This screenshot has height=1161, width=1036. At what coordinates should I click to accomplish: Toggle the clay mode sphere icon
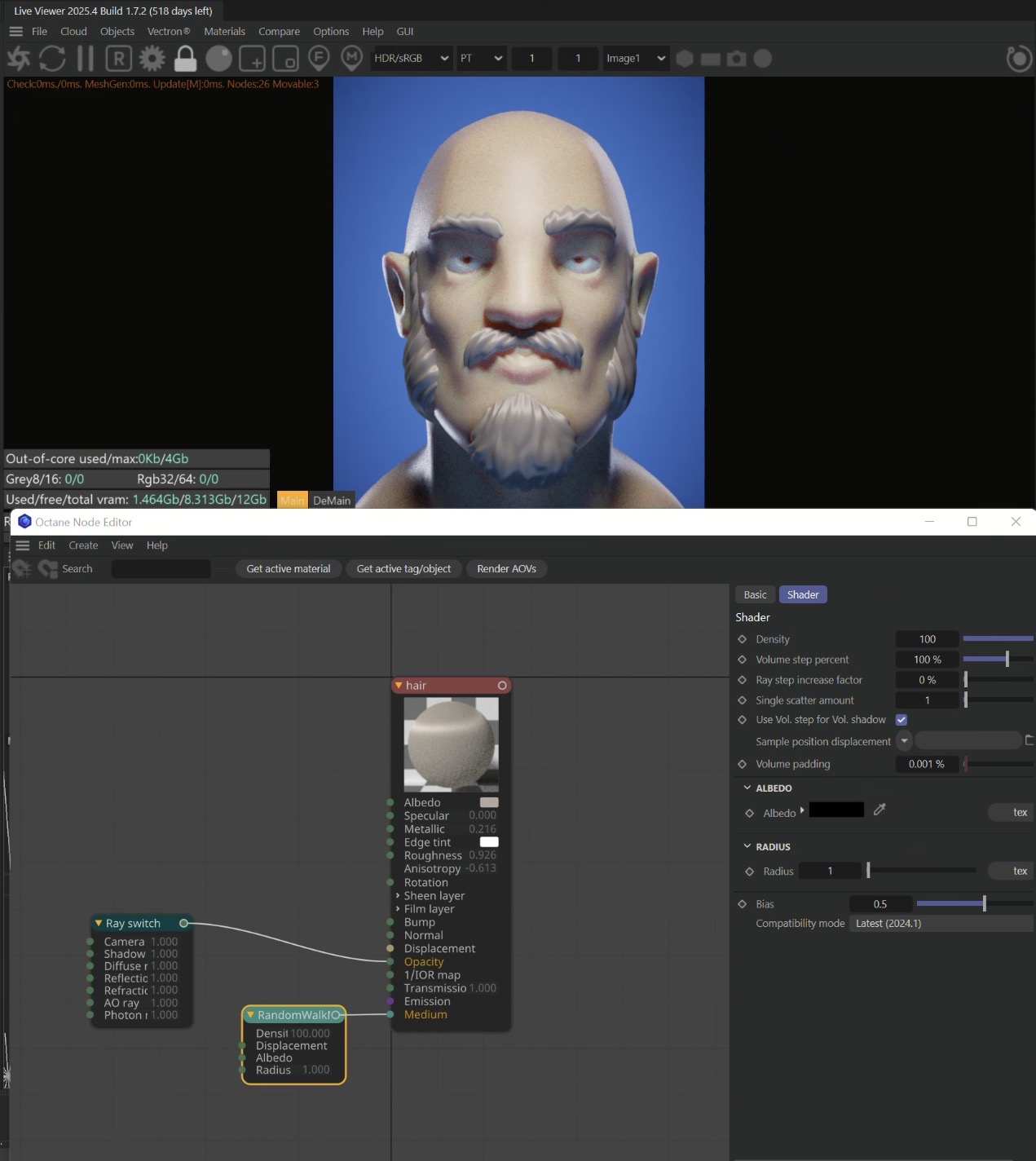click(x=218, y=59)
